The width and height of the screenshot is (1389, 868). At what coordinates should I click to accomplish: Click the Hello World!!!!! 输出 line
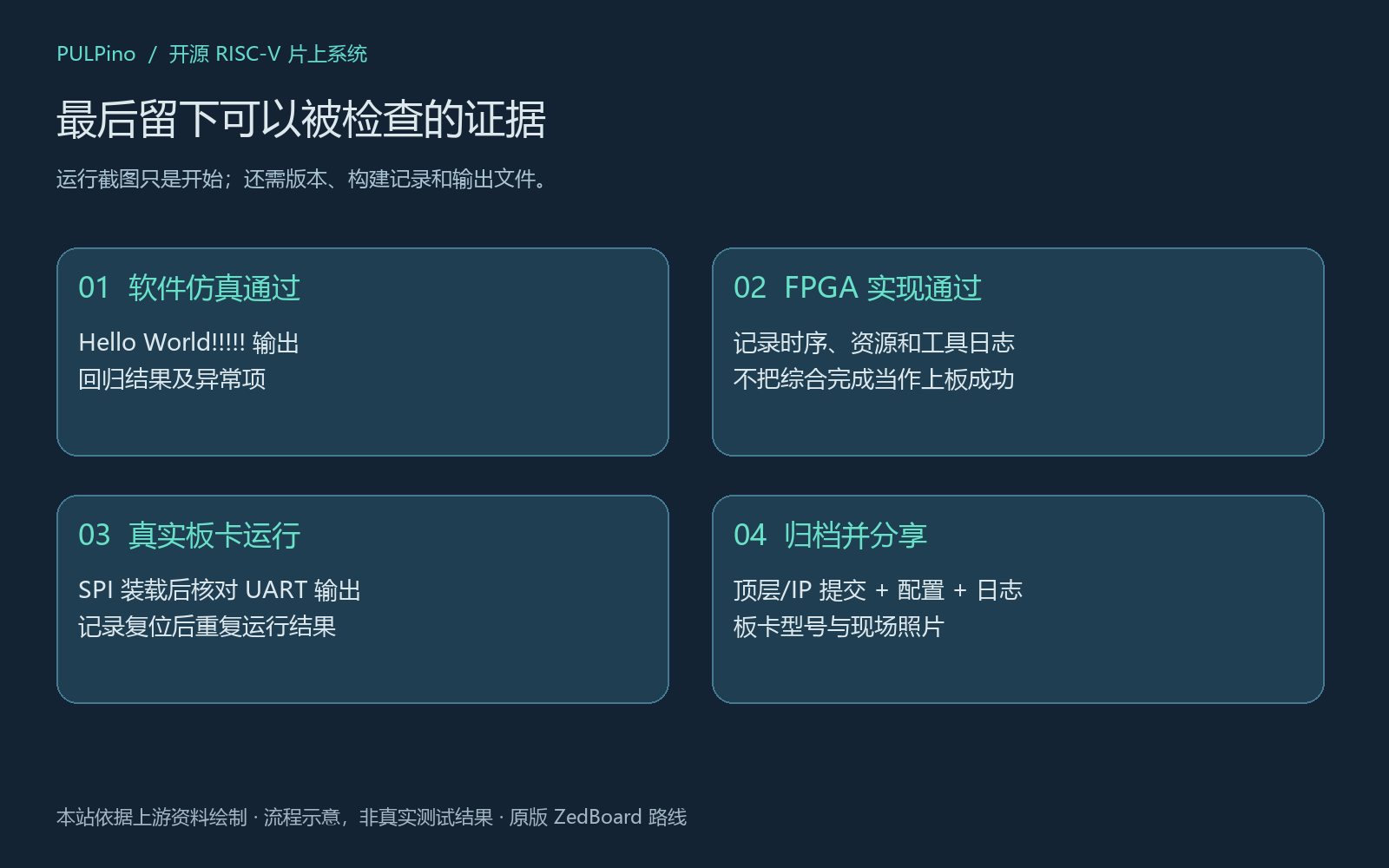click(189, 343)
